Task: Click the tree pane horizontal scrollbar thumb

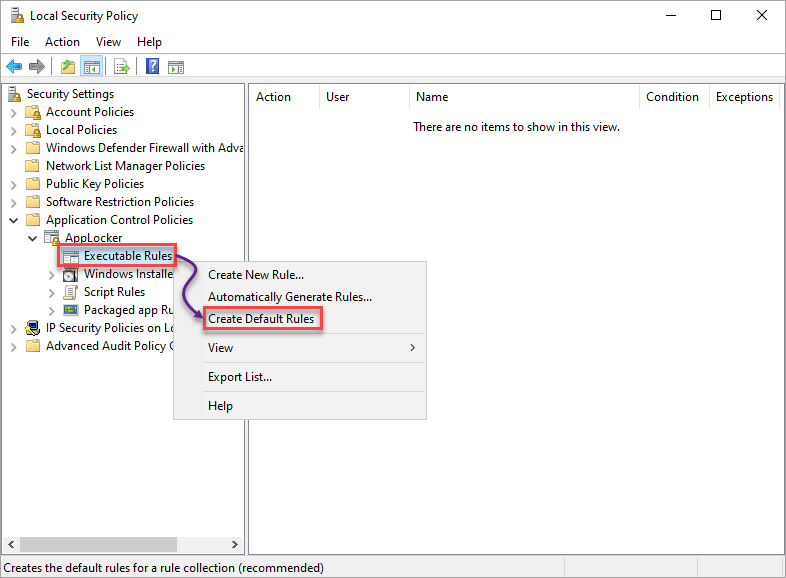Action: click(x=98, y=544)
